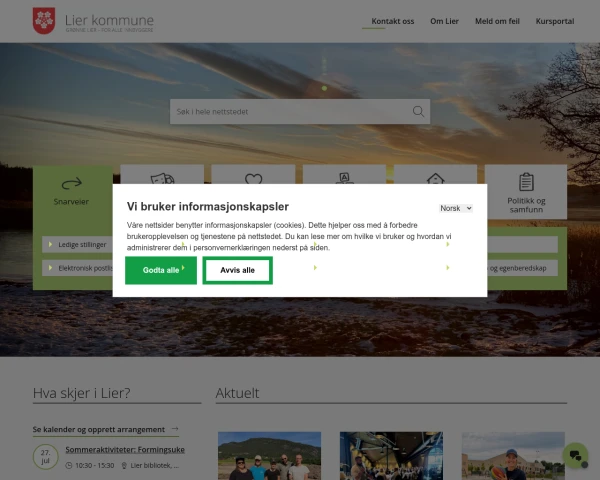Image resolution: width=600 pixels, height=480 pixels.
Task: Open Meld om feil in navigation
Action: (x=497, y=21)
